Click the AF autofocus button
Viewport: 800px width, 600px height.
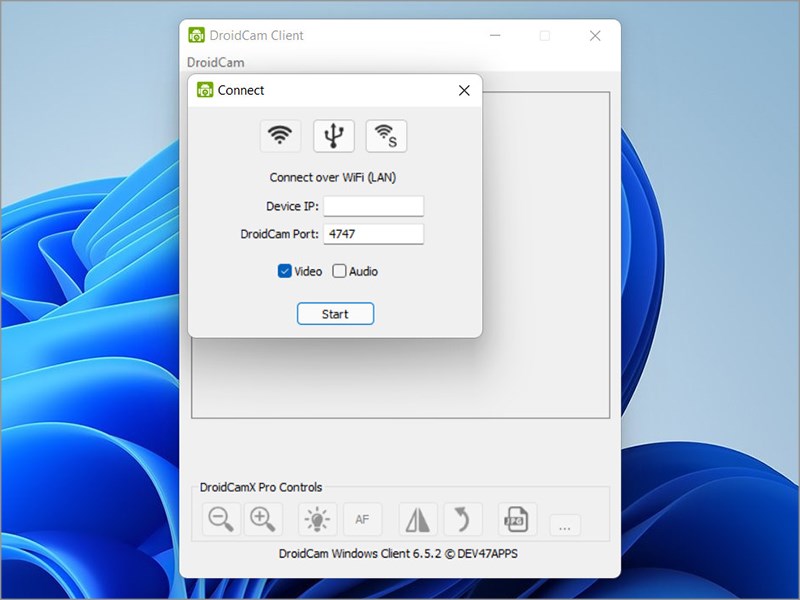click(x=362, y=519)
